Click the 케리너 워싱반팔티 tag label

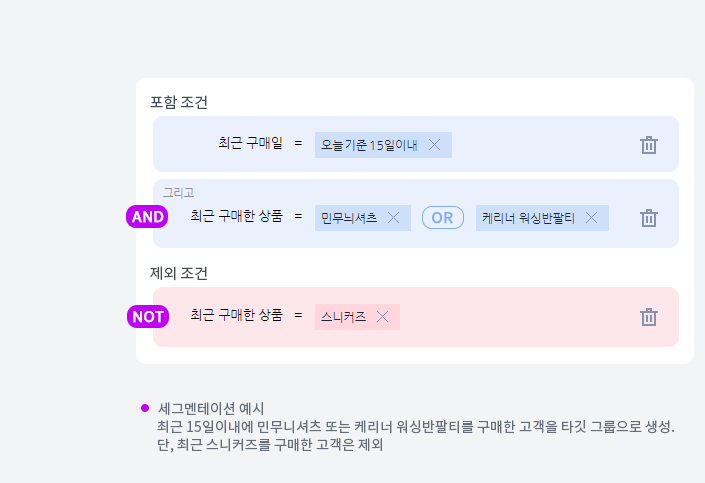click(528, 218)
